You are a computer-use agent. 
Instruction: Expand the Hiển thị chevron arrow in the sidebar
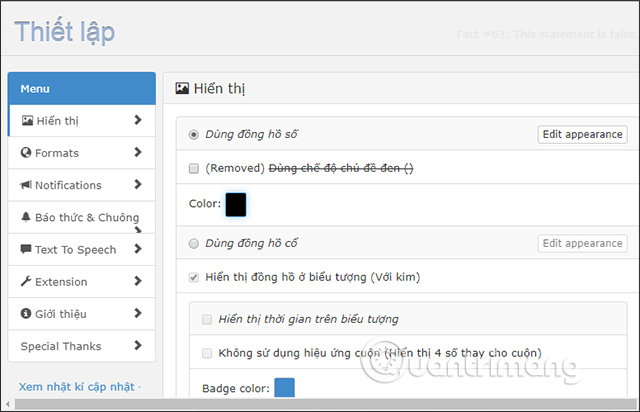pos(138,120)
